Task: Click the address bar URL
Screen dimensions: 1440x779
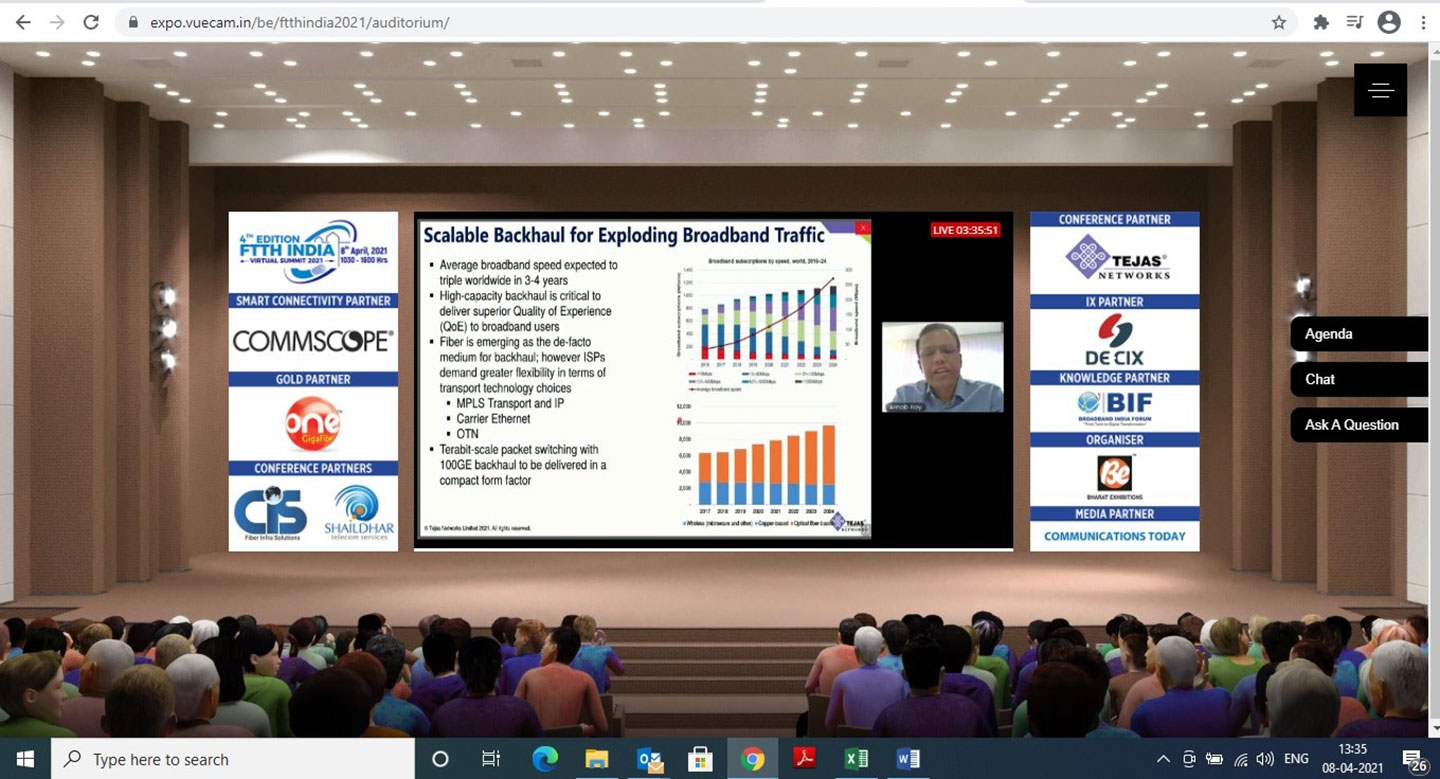Action: (x=300, y=22)
